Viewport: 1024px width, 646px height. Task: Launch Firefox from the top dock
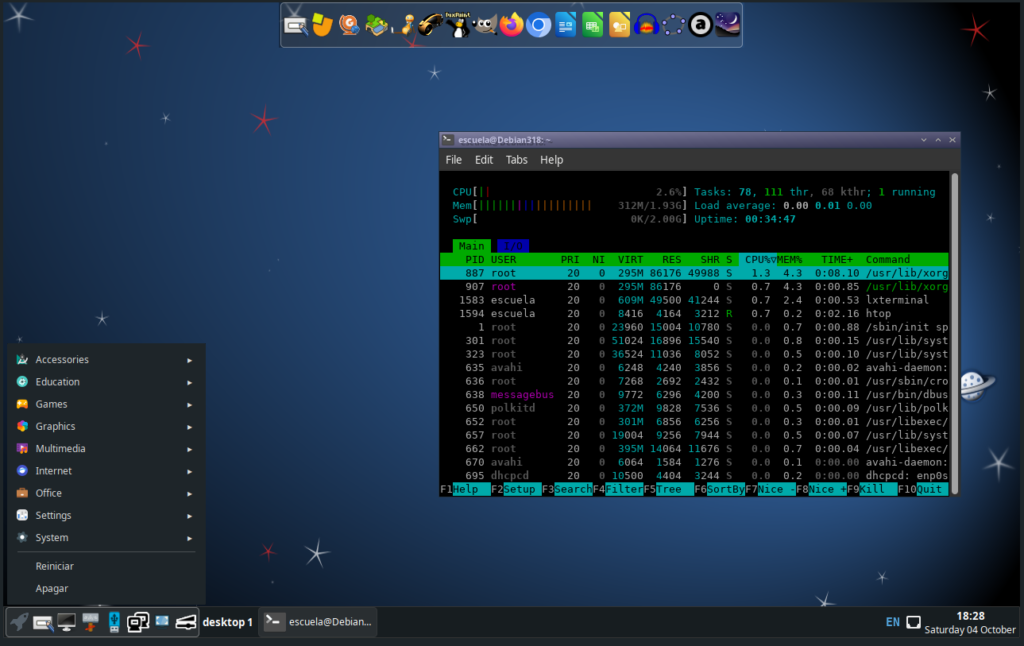(512, 25)
